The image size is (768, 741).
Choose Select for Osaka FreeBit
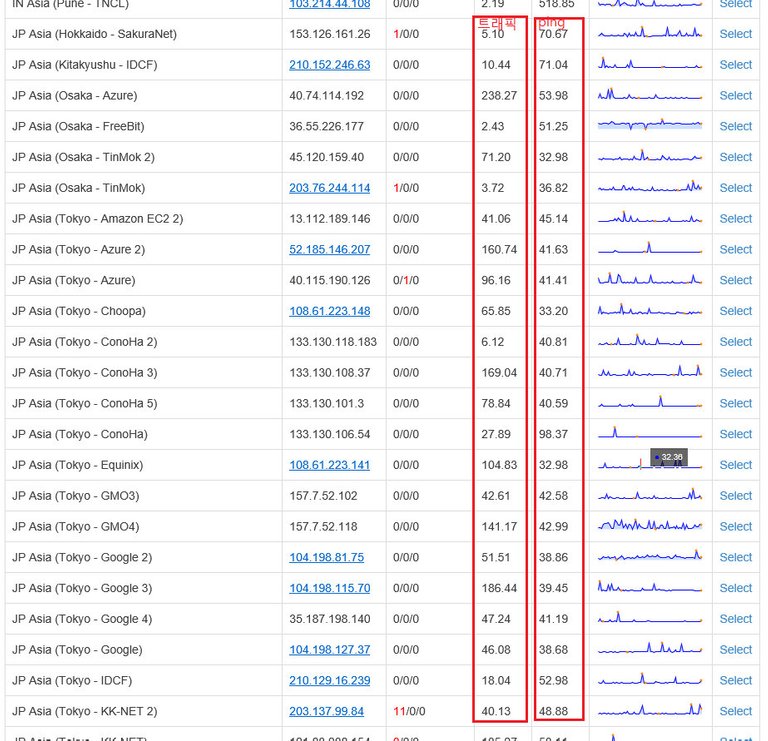click(735, 127)
